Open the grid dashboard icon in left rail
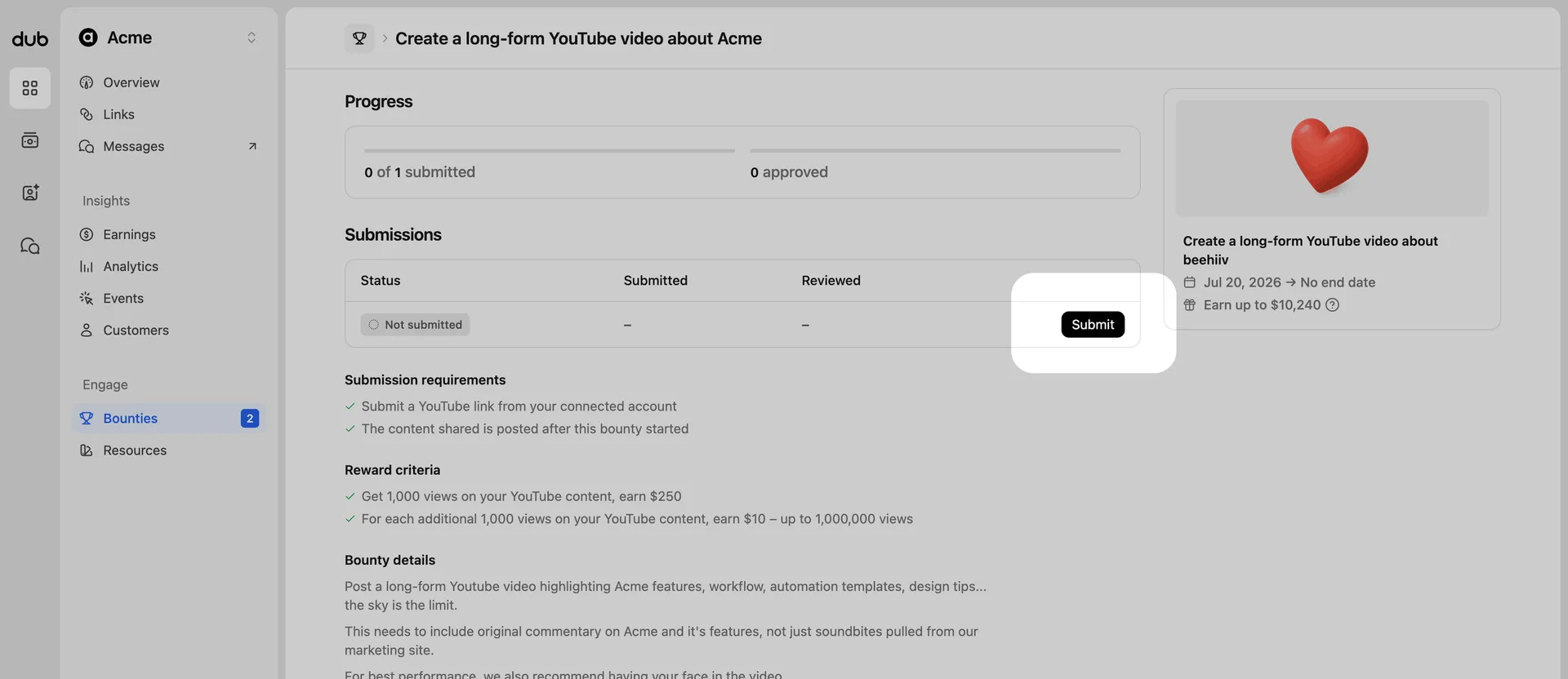This screenshot has width=1568, height=679. point(30,88)
